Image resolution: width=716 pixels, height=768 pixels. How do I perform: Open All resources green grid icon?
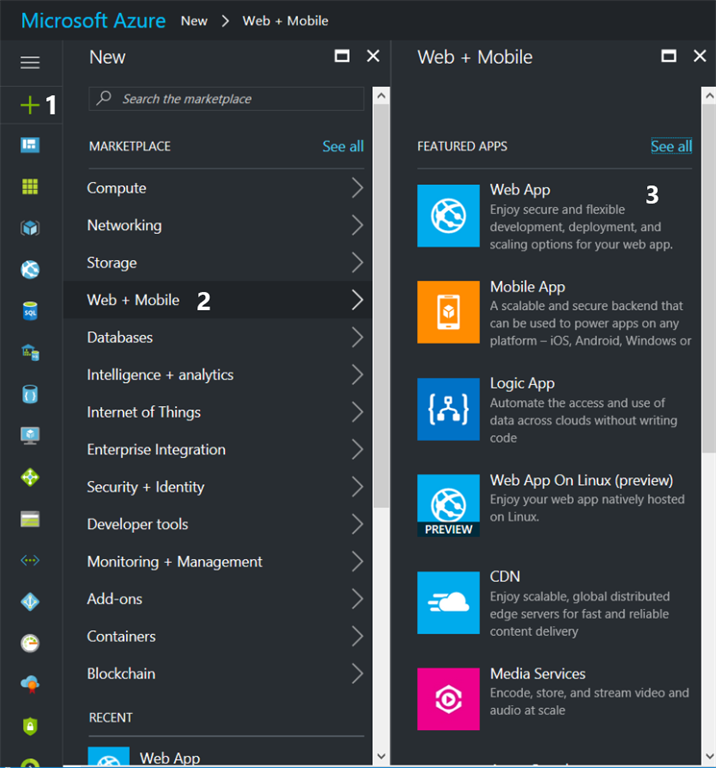click(x=30, y=187)
